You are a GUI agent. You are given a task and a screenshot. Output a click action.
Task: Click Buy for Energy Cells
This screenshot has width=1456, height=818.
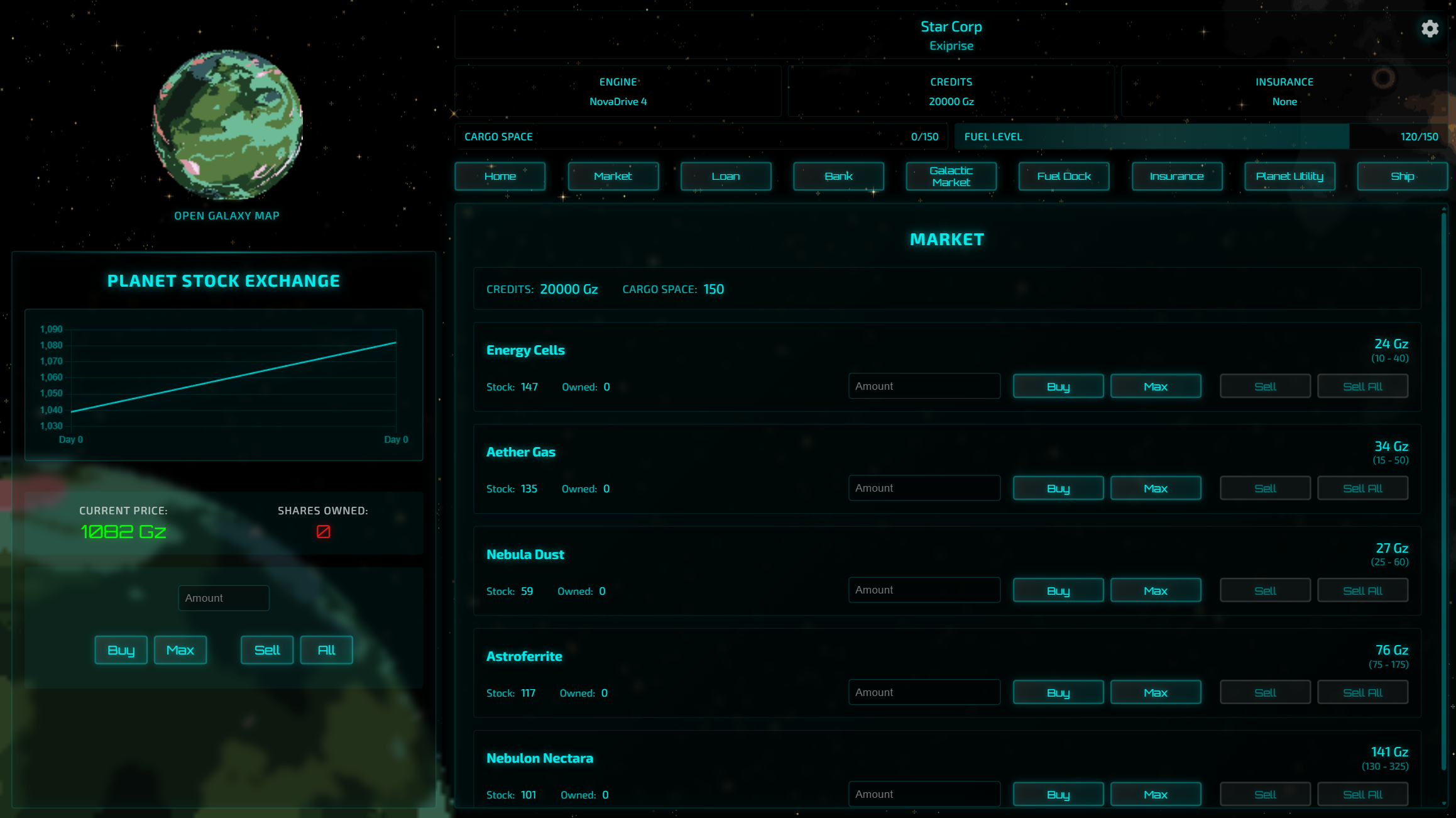[x=1058, y=387]
